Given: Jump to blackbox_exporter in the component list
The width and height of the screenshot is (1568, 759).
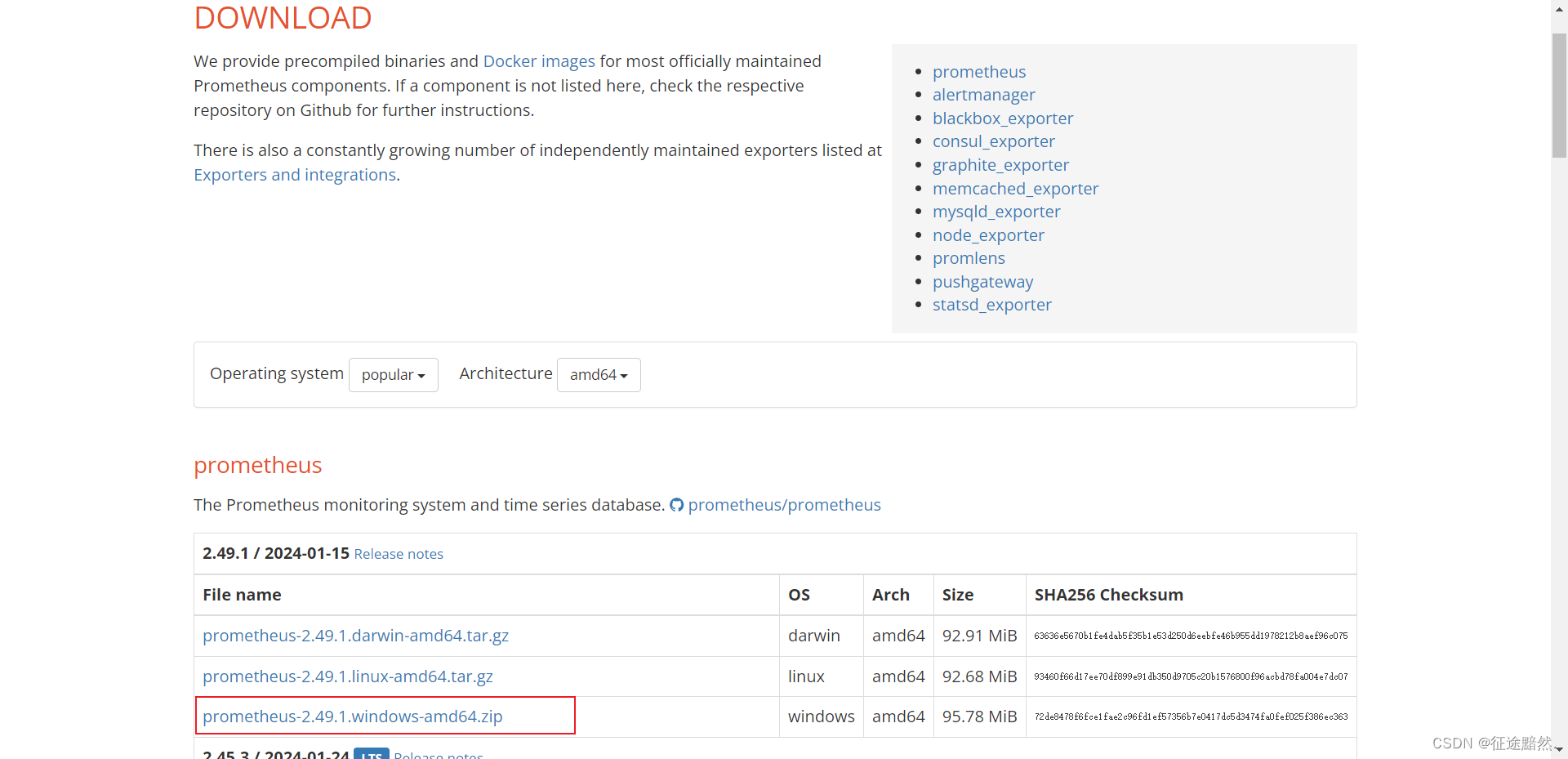Looking at the screenshot, I should coord(1003,118).
